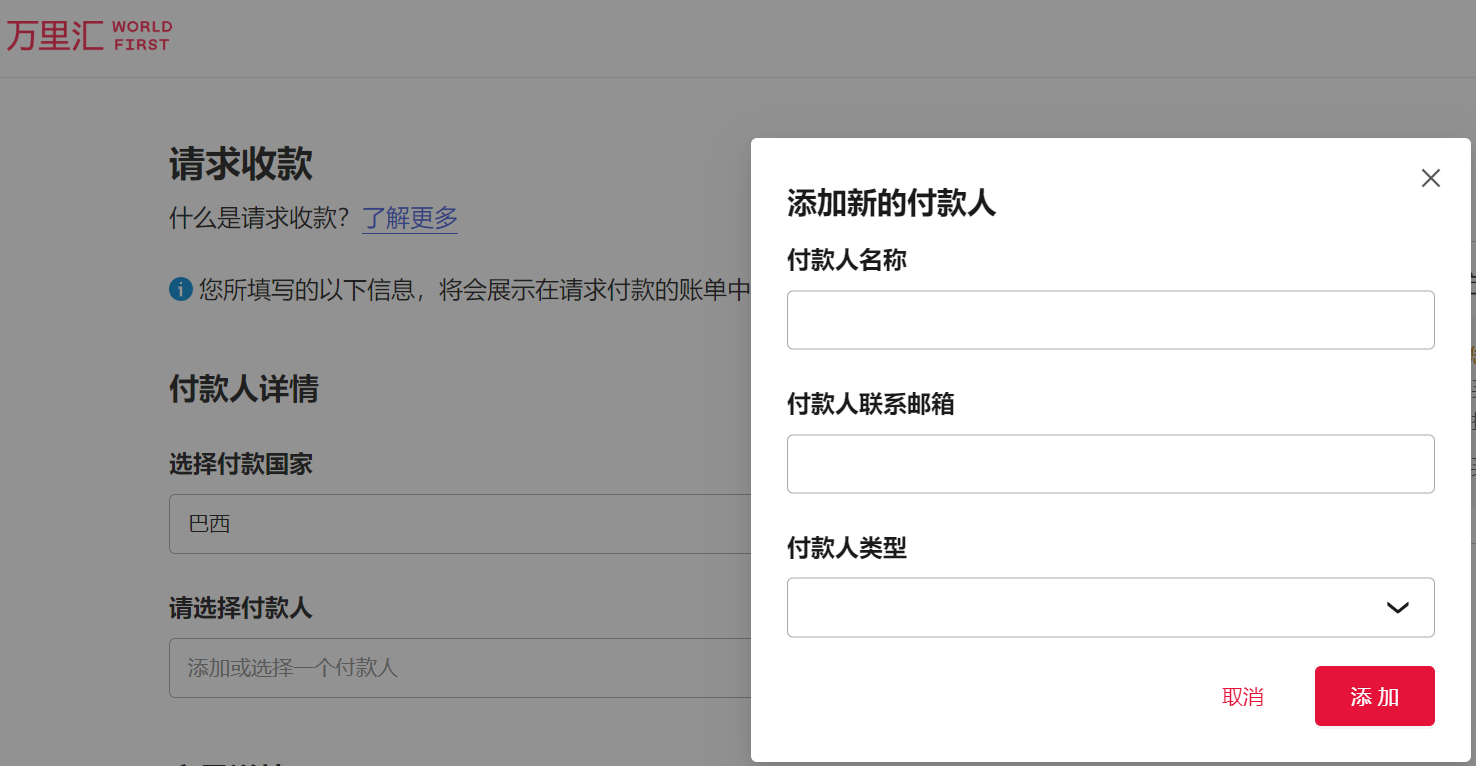
Task: Open the 请选择付款人 selector field
Action: pos(460,668)
